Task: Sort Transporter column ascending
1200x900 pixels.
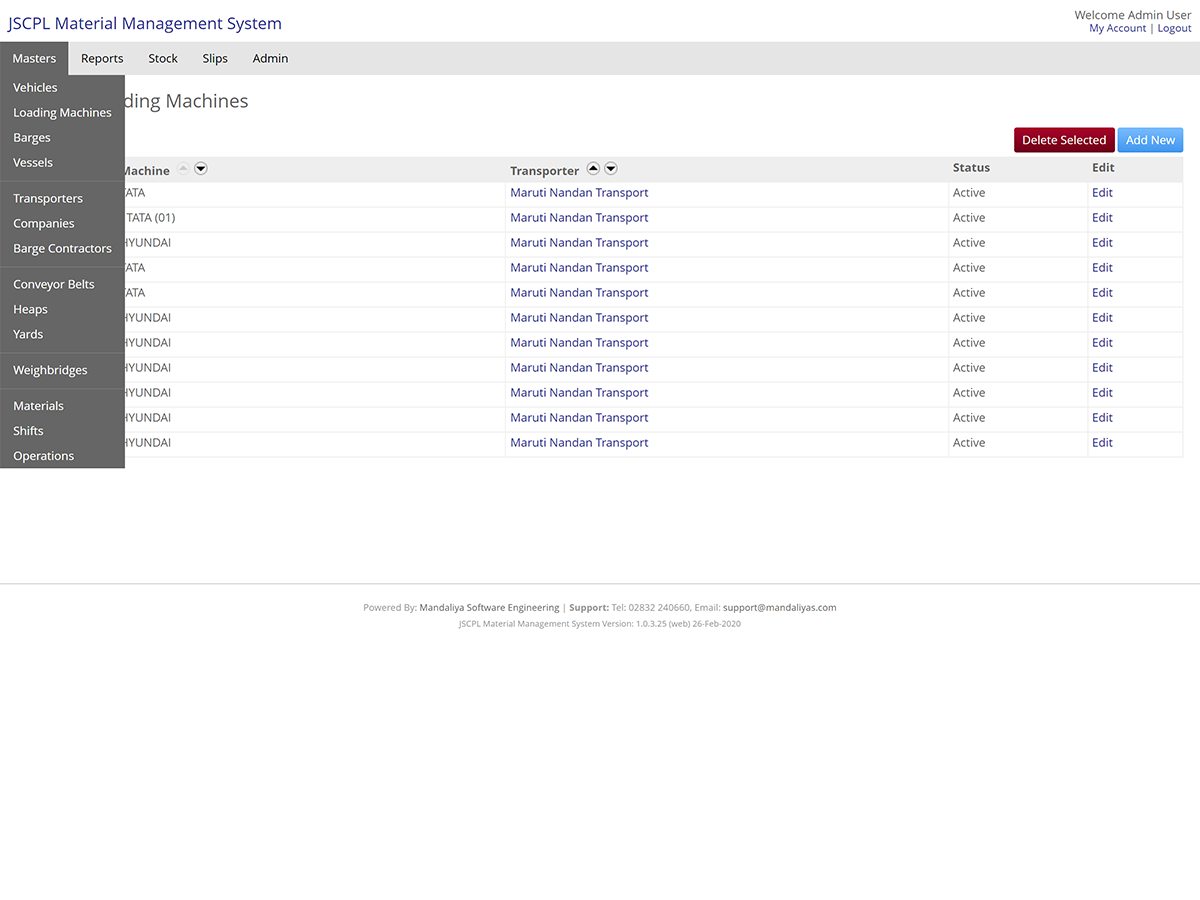Action: [x=593, y=168]
